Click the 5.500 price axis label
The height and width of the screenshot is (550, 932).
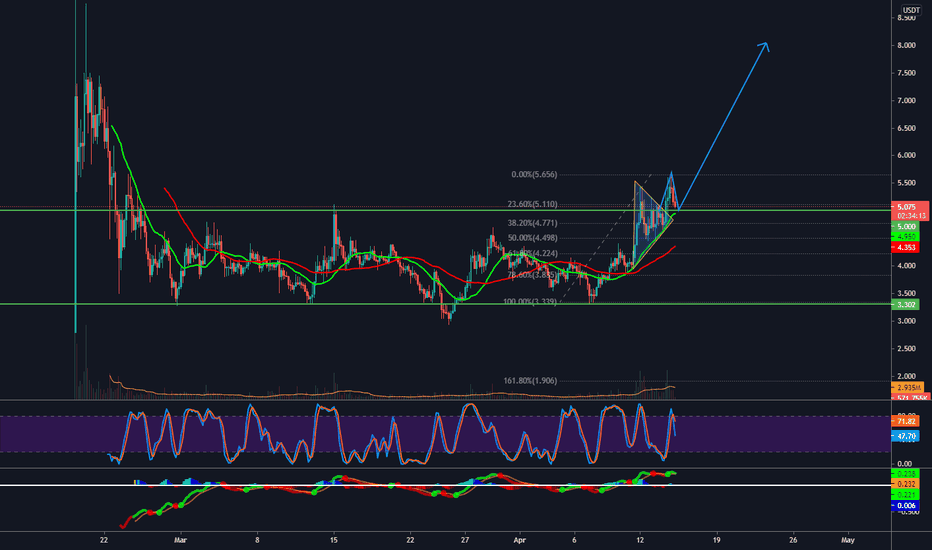906,183
